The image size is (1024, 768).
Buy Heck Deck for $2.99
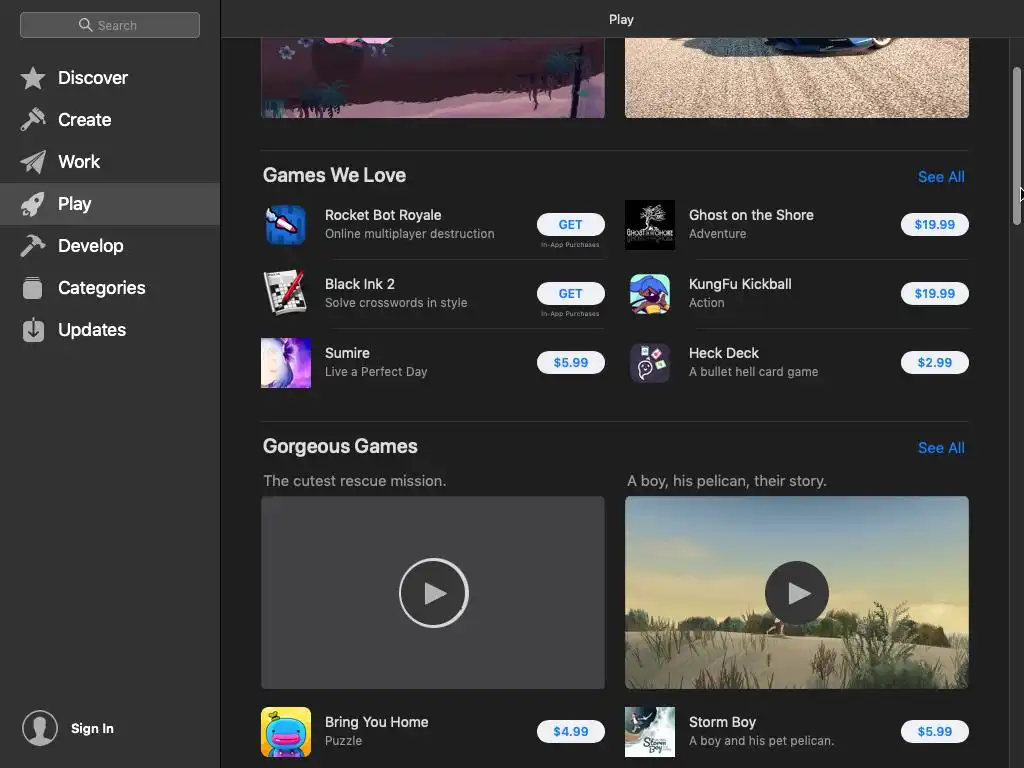(x=934, y=362)
